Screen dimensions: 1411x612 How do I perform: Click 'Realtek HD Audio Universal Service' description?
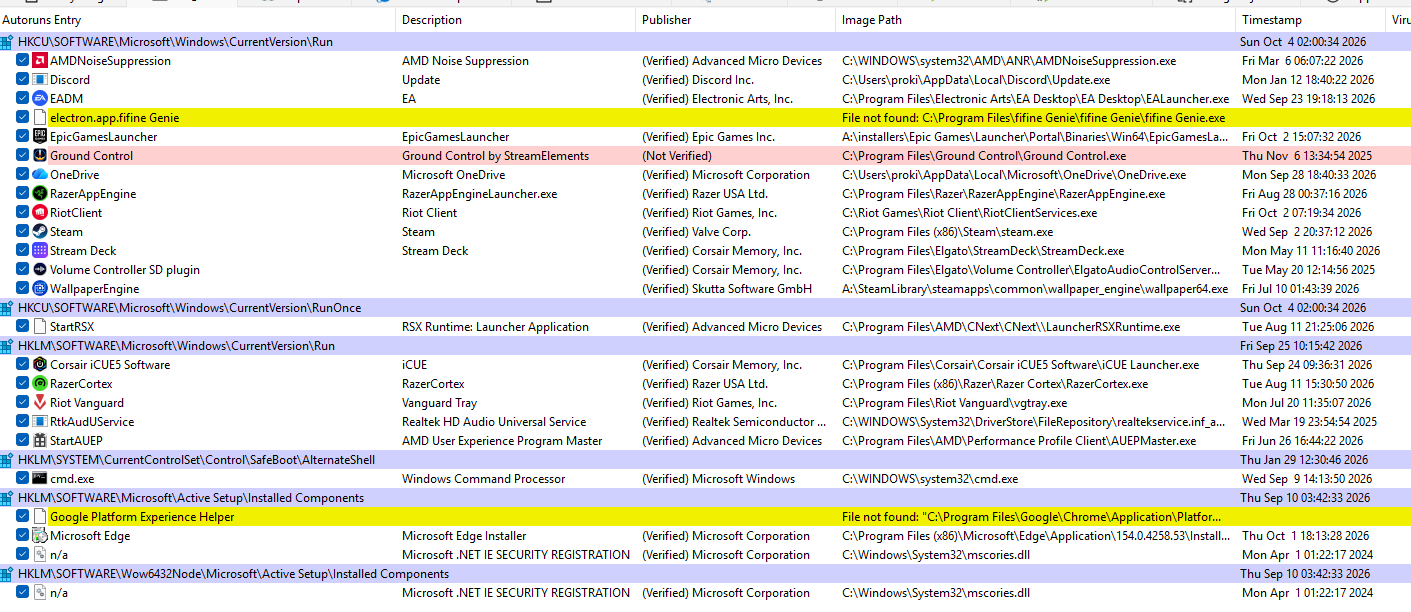coord(494,422)
